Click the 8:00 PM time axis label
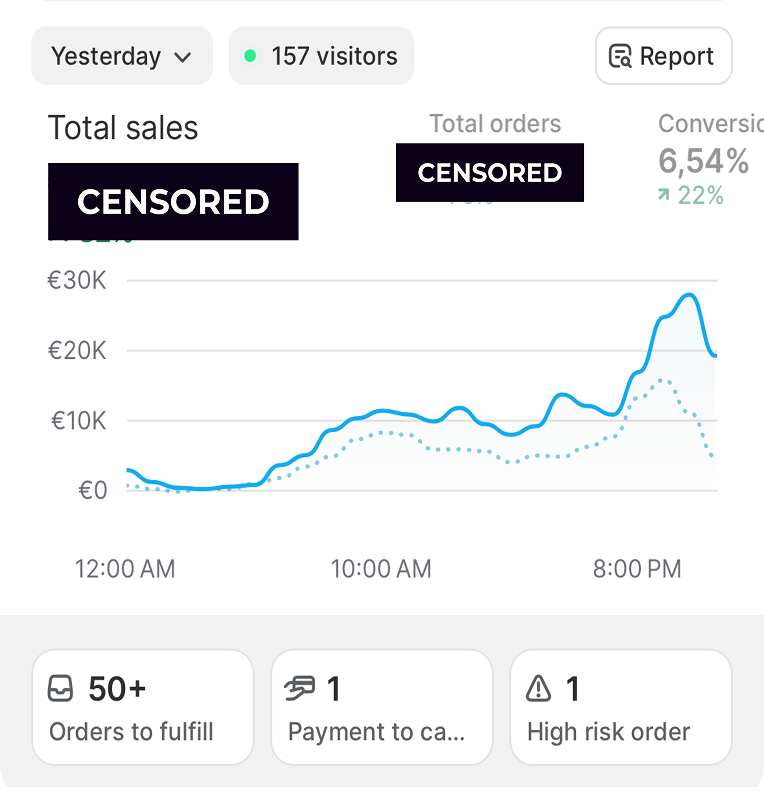This screenshot has height=804, width=764. tap(636, 569)
